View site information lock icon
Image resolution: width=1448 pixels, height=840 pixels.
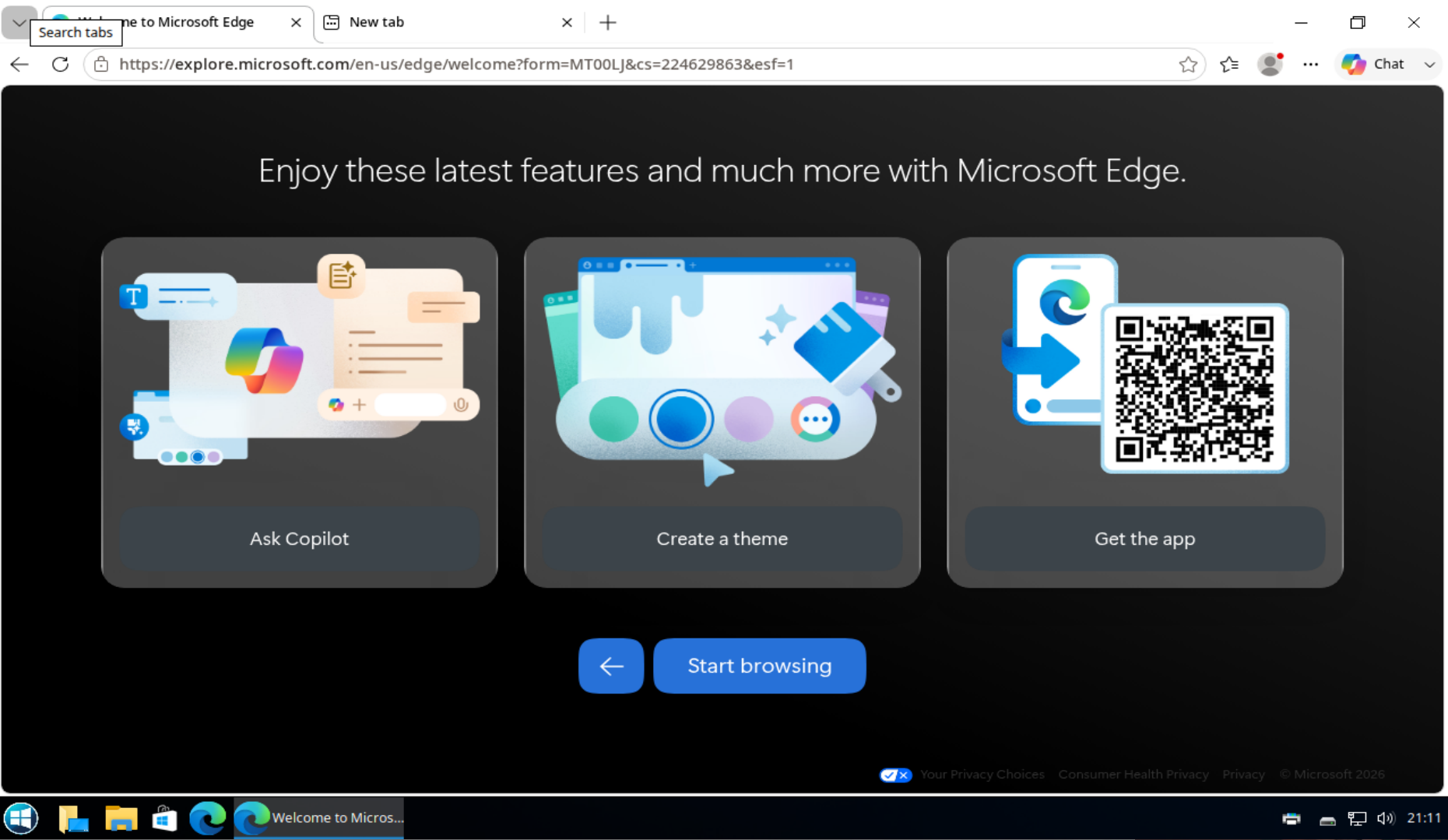[x=101, y=65]
